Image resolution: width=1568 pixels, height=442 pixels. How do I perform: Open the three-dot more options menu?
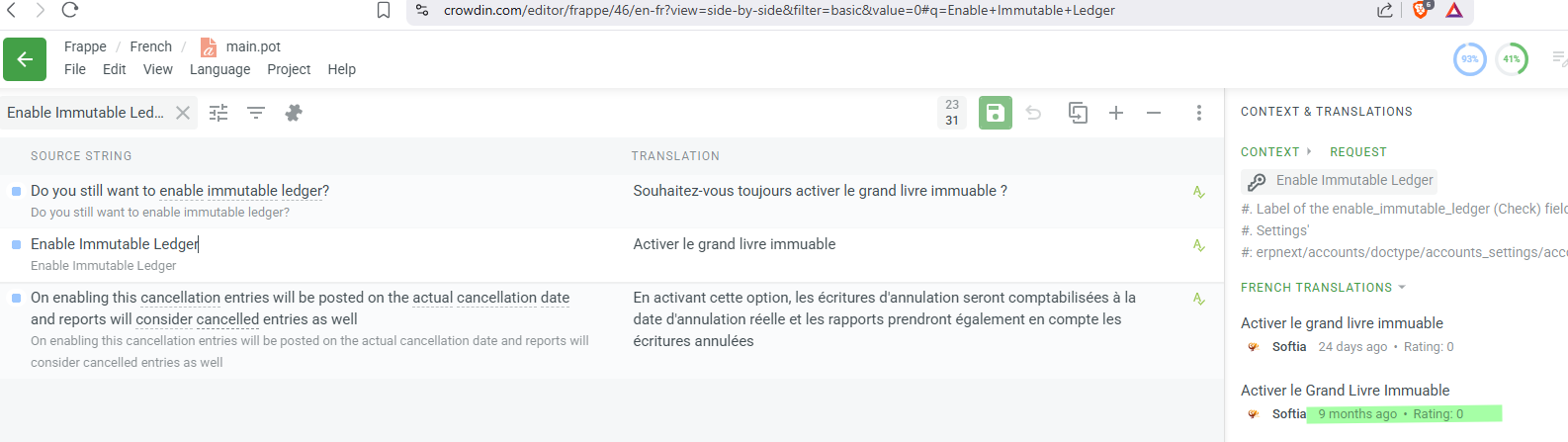pos(1199,113)
